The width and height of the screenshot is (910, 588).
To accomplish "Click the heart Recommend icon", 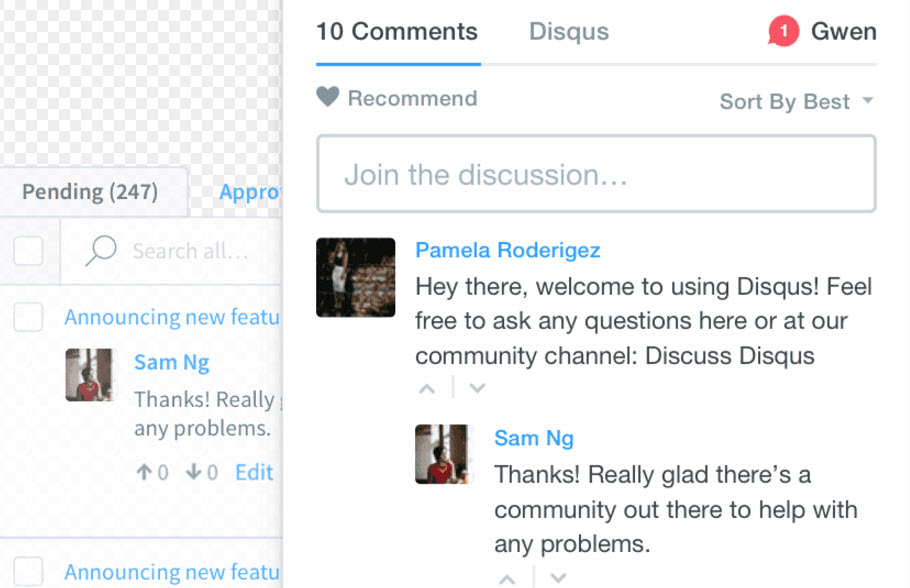I will click(x=327, y=96).
